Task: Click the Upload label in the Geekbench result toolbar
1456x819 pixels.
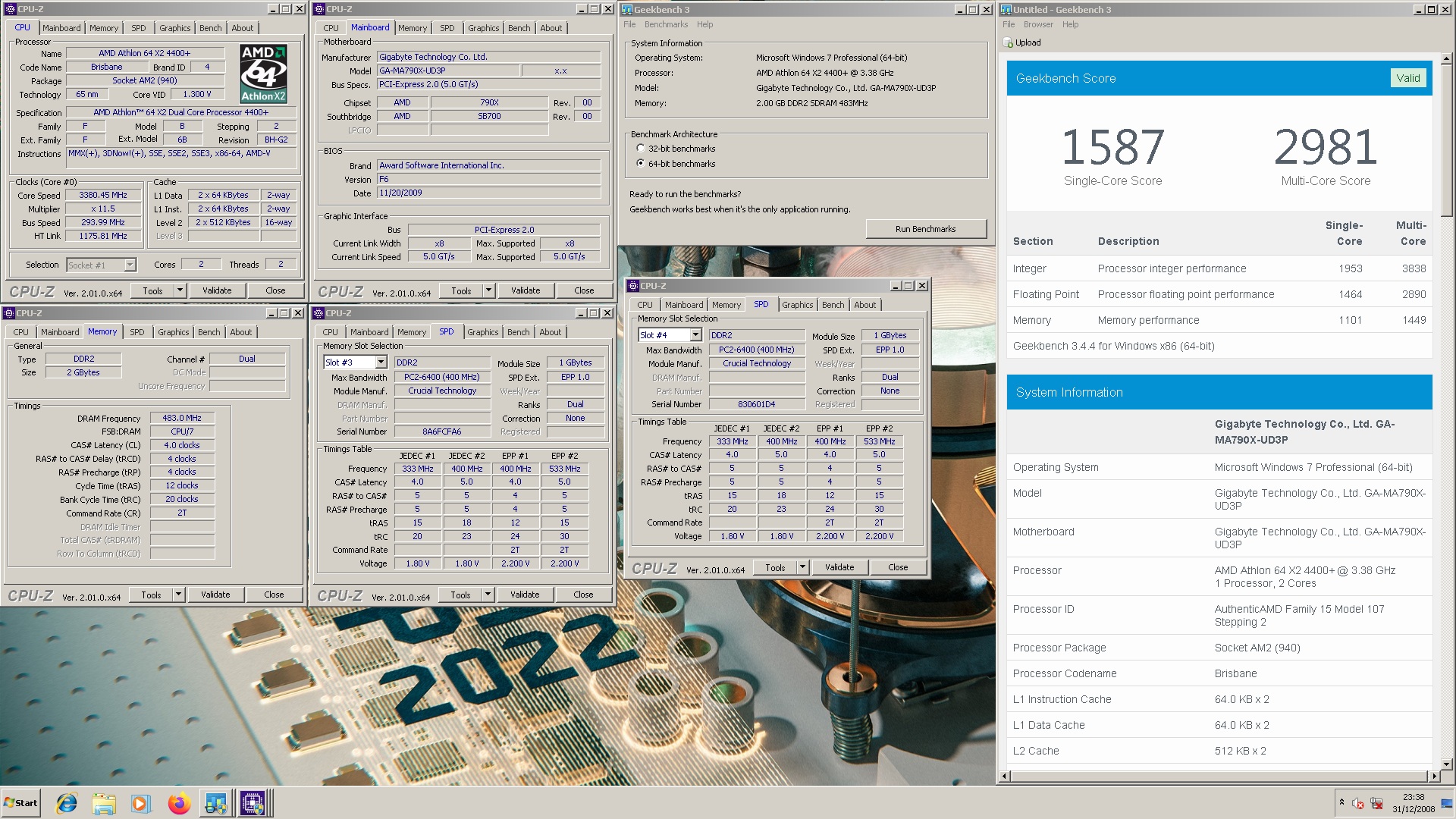Action: click(x=1028, y=42)
